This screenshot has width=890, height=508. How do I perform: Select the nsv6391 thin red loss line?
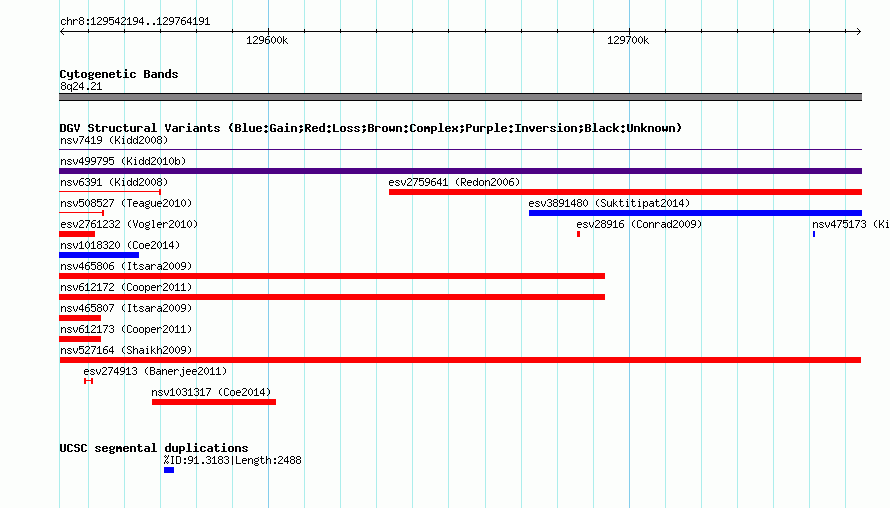point(110,192)
